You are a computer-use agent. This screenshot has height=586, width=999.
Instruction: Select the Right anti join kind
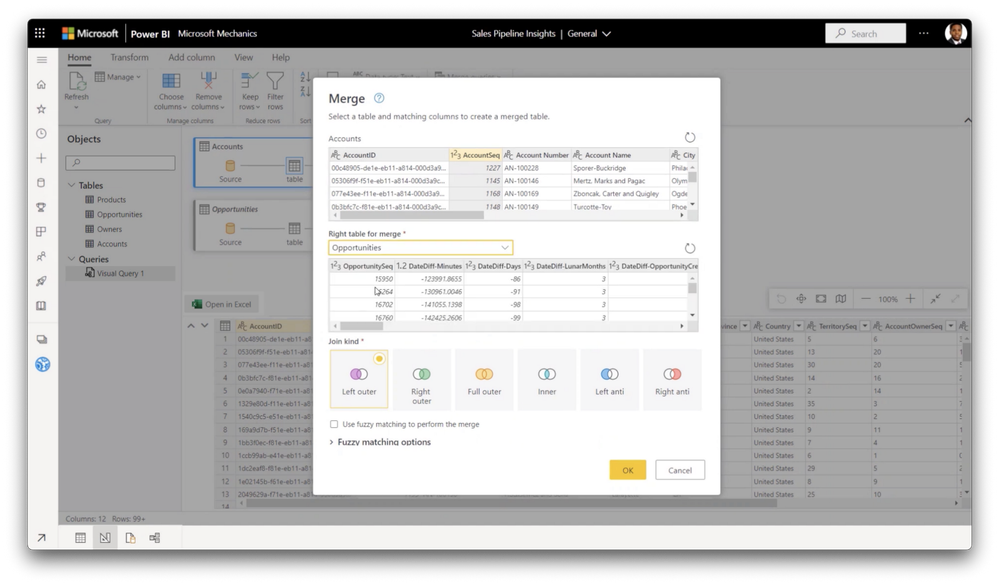[x=672, y=379]
